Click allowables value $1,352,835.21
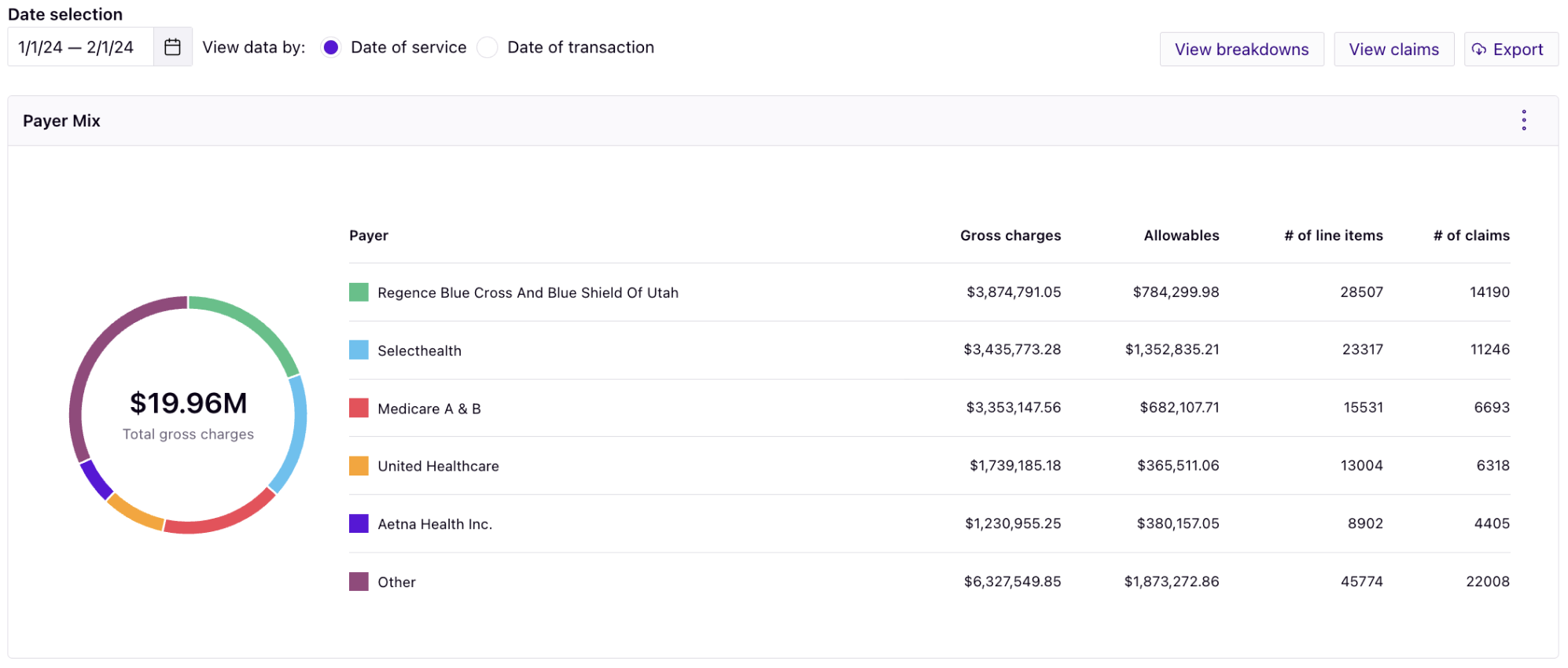1568x668 pixels. [x=1172, y=350]
